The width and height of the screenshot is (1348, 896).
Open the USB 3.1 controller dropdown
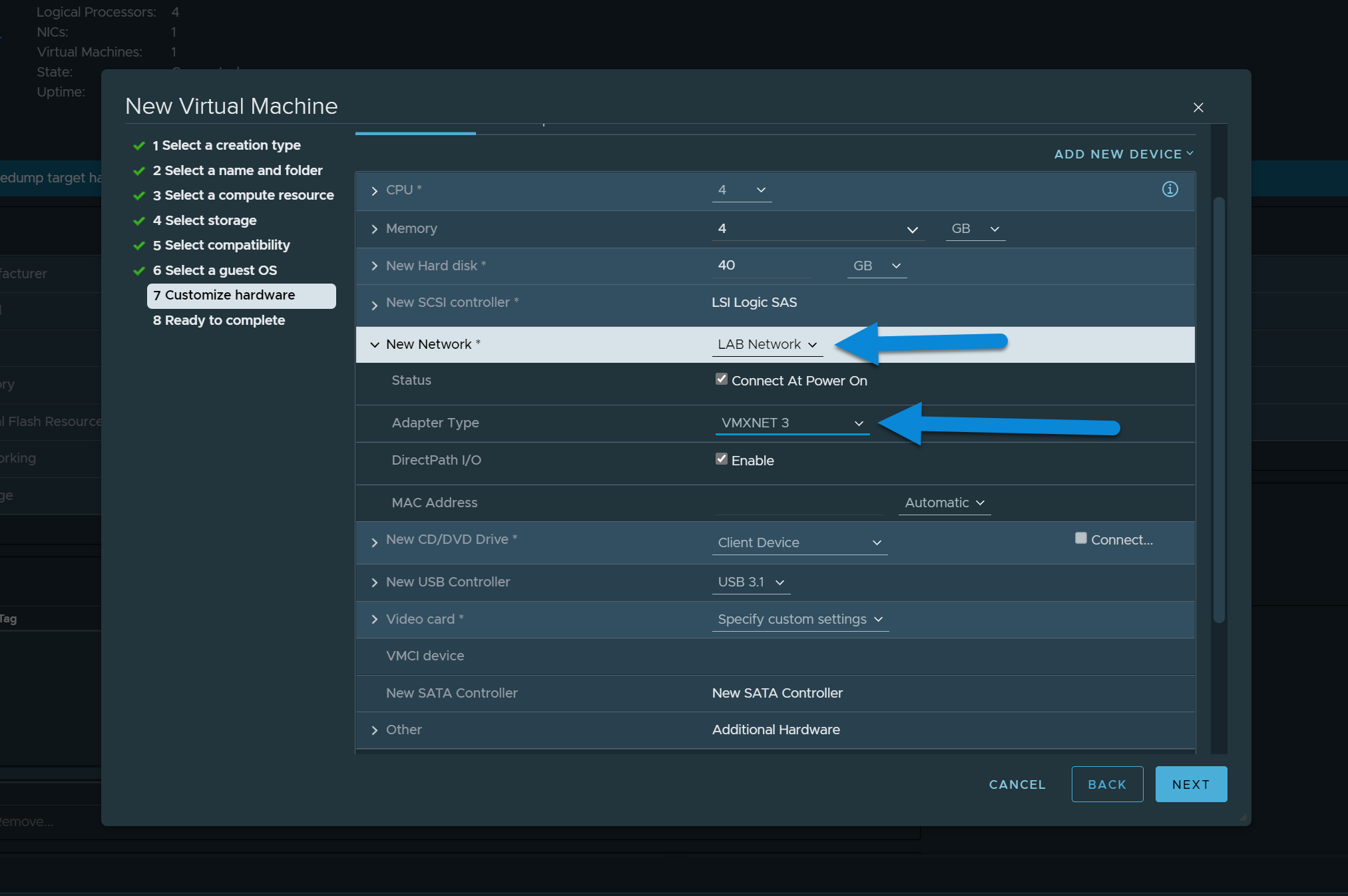point(751,582)
